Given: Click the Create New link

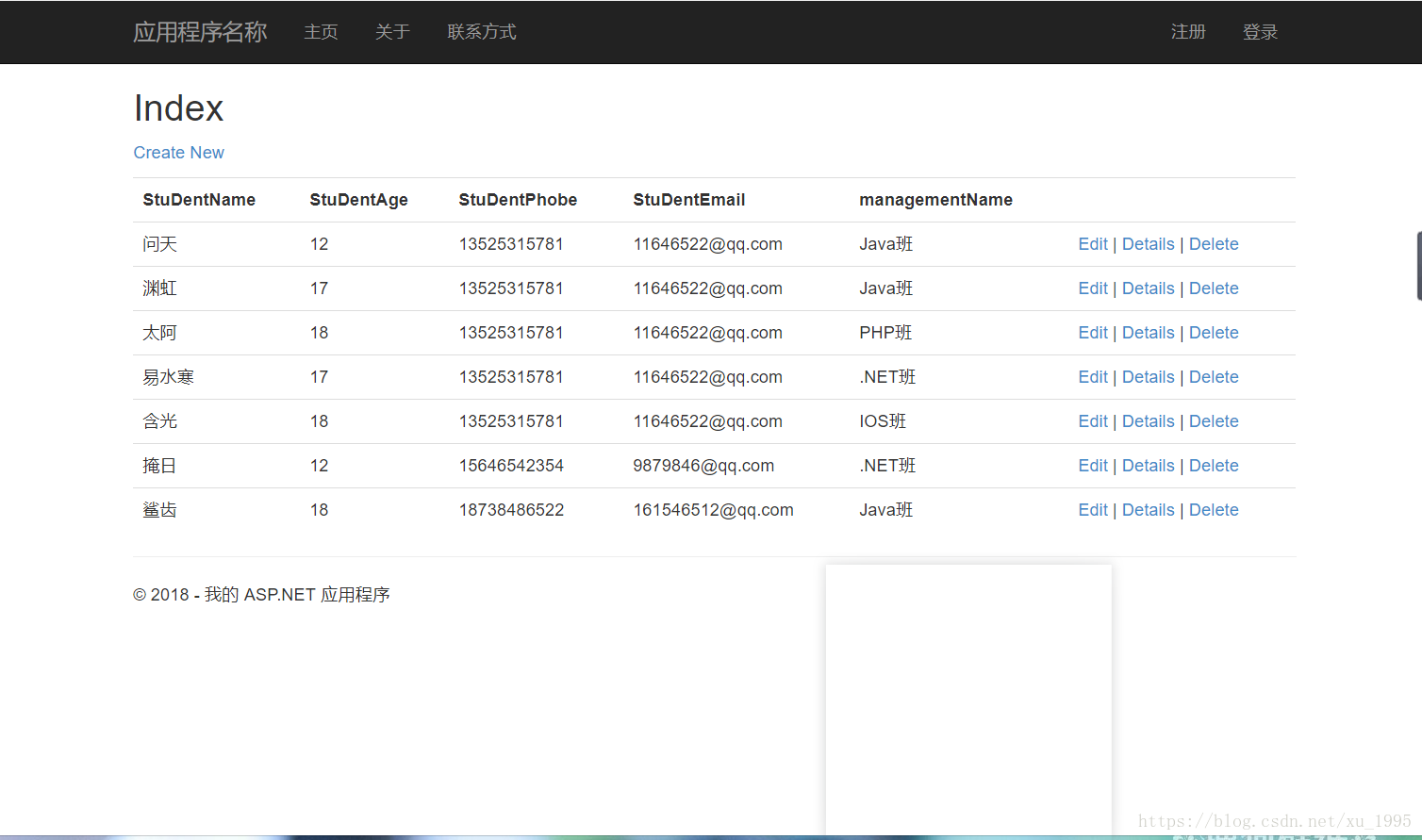Looking at the screenshot, I should coord(179,153).
